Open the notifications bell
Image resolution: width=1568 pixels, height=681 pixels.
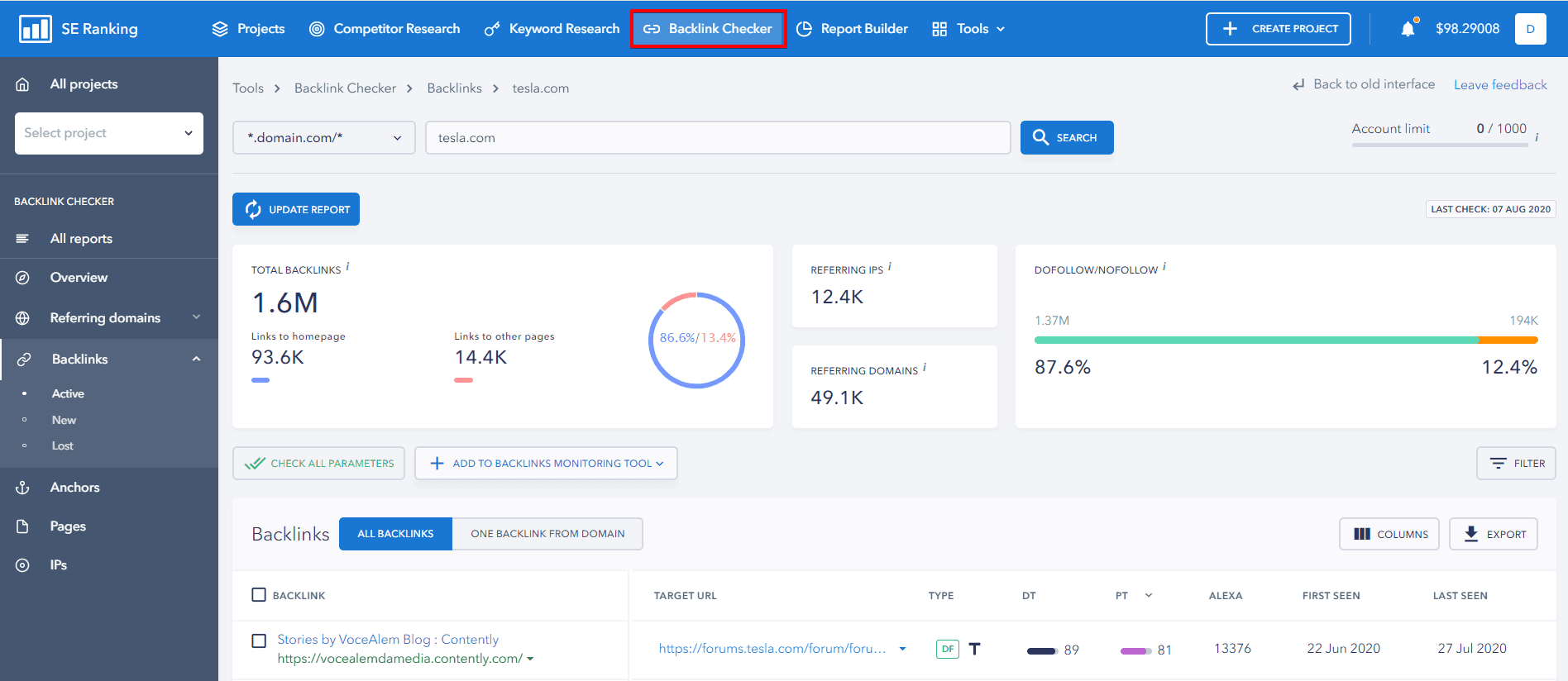[x=1408, y=29]
